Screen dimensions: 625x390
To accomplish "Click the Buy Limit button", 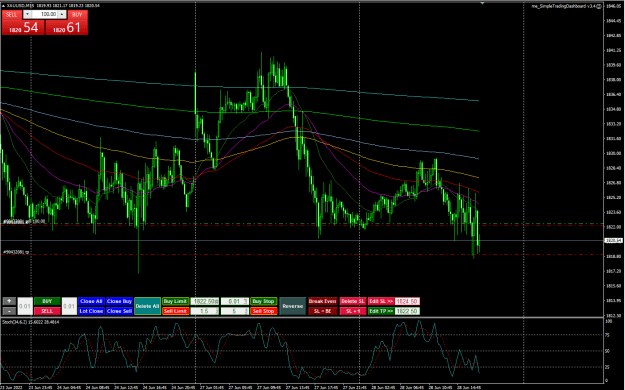I will tap(175, 301).
